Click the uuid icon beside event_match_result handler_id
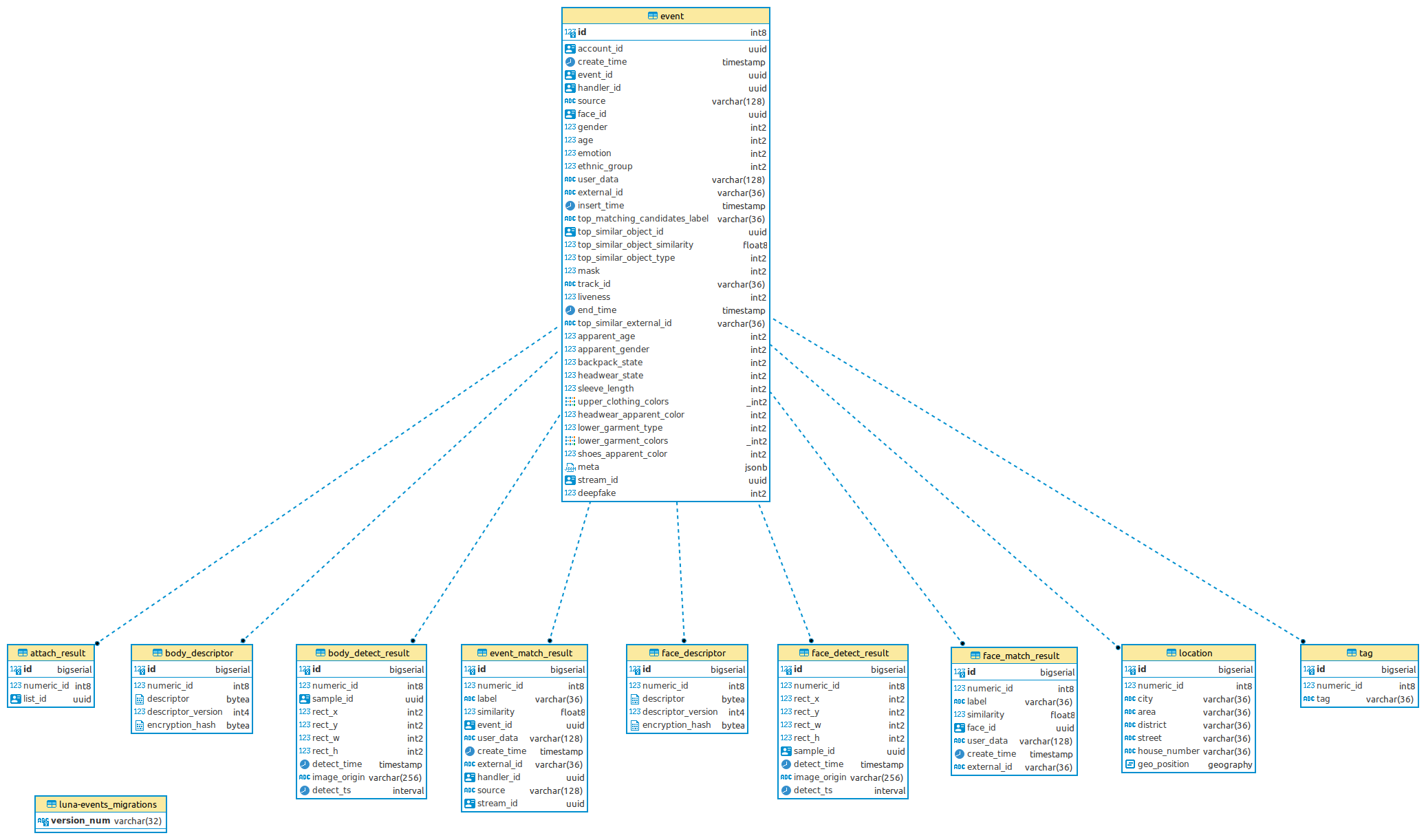This screenshot has height=840, width=1426. 470,777
